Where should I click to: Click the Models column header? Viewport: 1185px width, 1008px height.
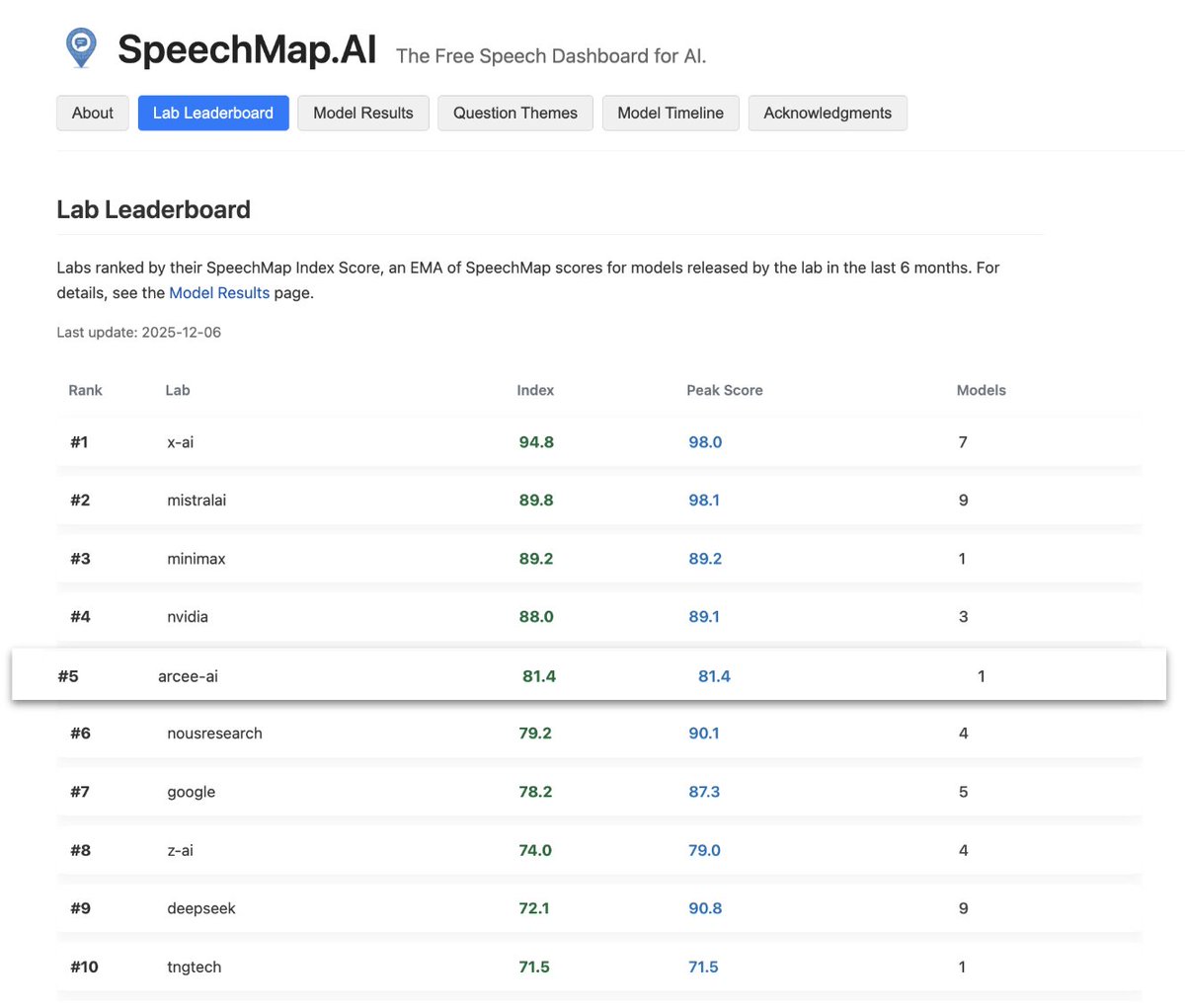982,390
